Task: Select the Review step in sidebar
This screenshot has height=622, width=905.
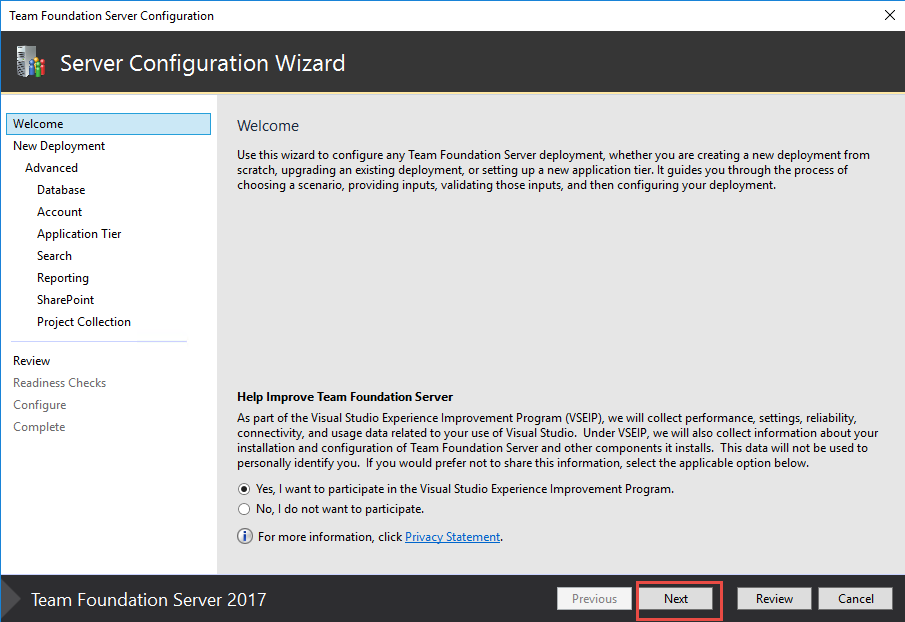Action: click(x=32, y=361)
